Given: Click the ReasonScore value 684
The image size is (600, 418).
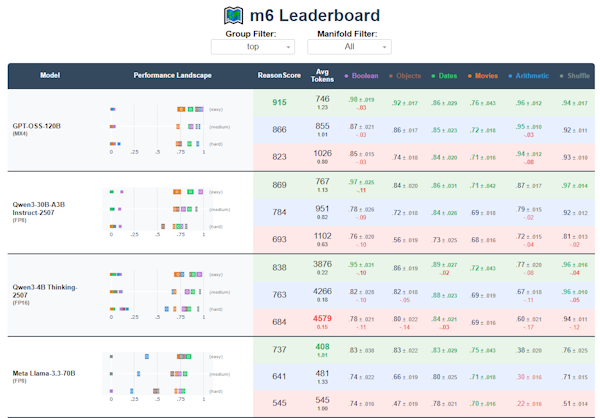Looking at the screenshot, I should point(279,322).
